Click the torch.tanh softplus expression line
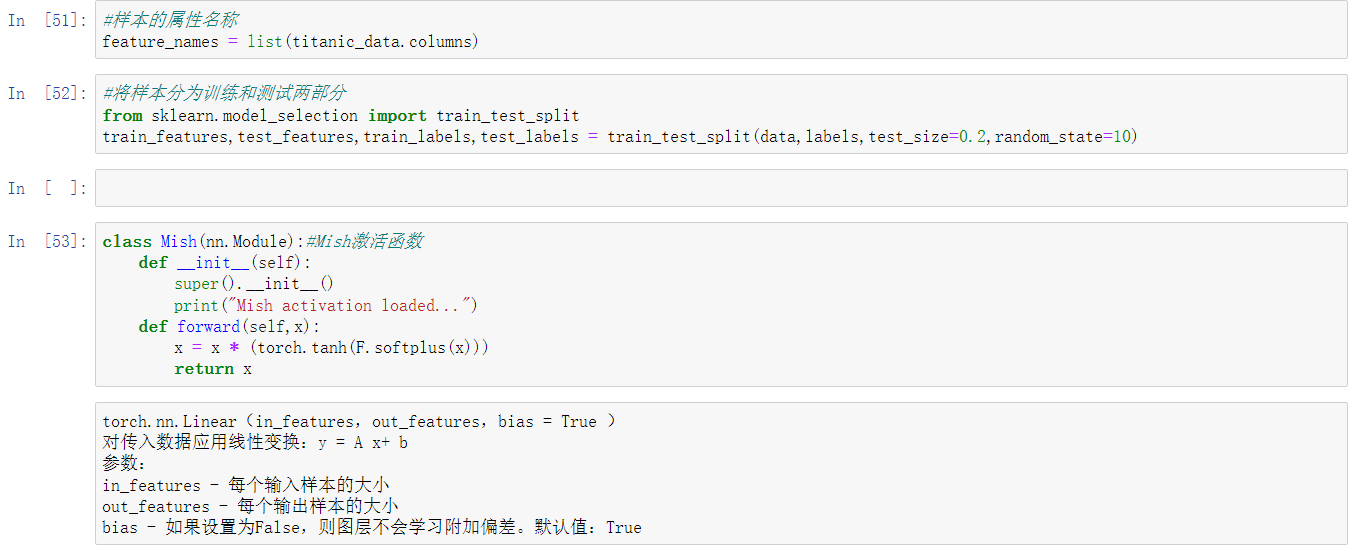The image size is (1356, 556). point(331,347)
